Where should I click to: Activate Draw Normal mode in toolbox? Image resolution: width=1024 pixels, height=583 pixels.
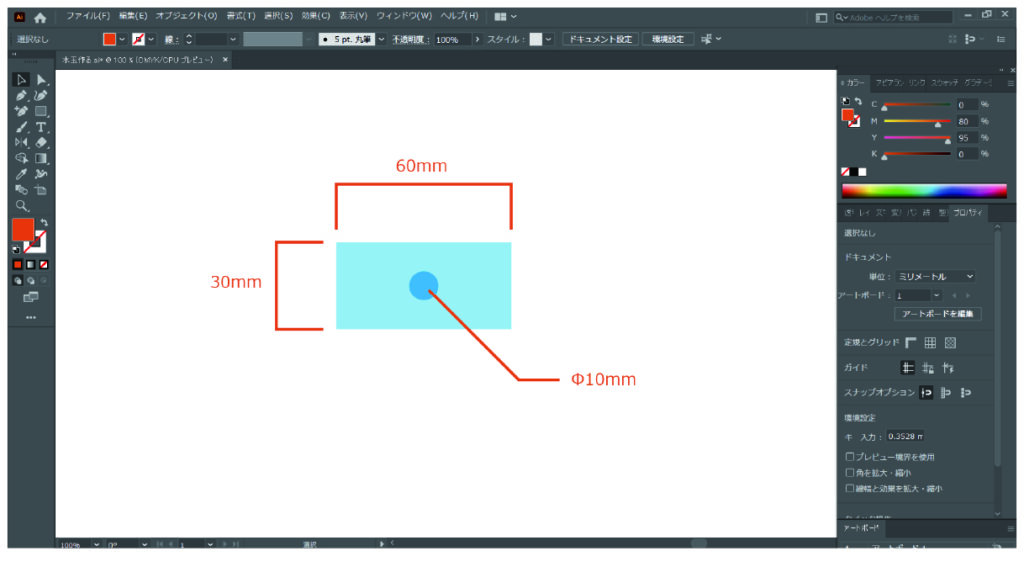18,281
